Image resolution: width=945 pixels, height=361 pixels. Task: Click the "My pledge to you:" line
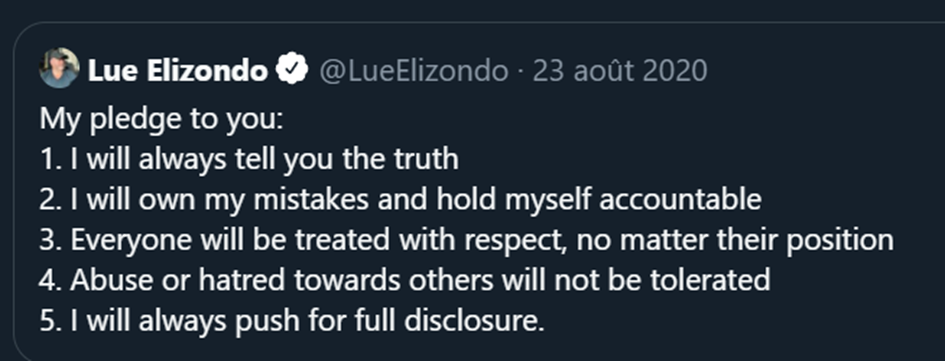click(161, 119)
